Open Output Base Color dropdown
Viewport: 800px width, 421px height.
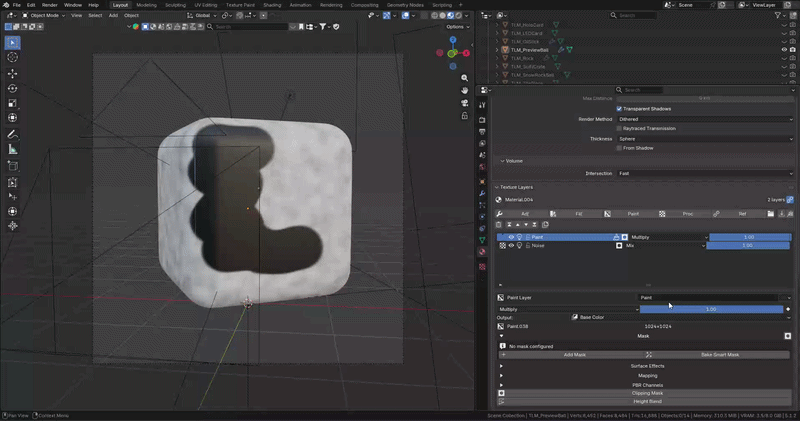tap(681, 317)
